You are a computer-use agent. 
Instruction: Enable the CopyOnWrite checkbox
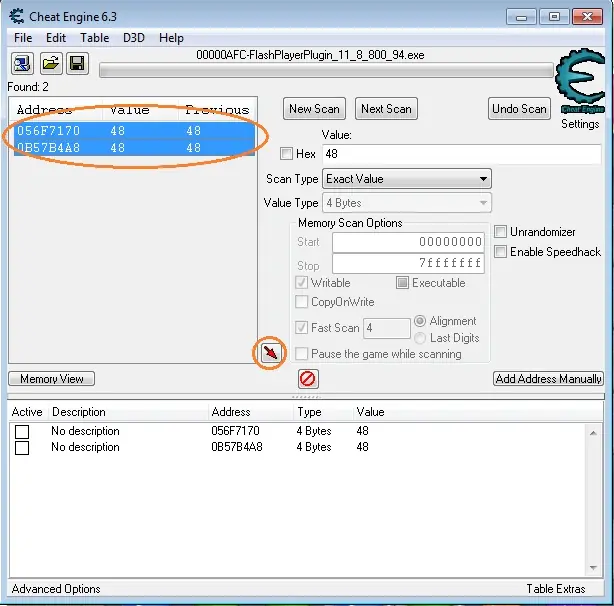pos(301,302)
